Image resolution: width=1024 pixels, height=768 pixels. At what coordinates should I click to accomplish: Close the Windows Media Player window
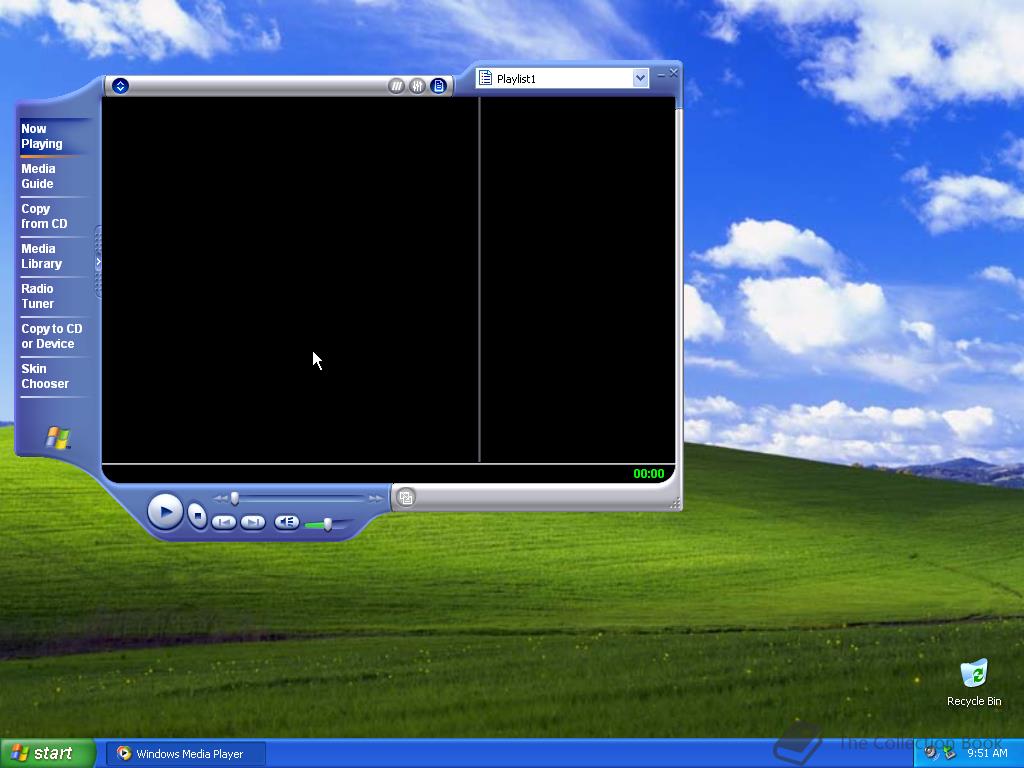pyautogui.click(x=674, y=73)
